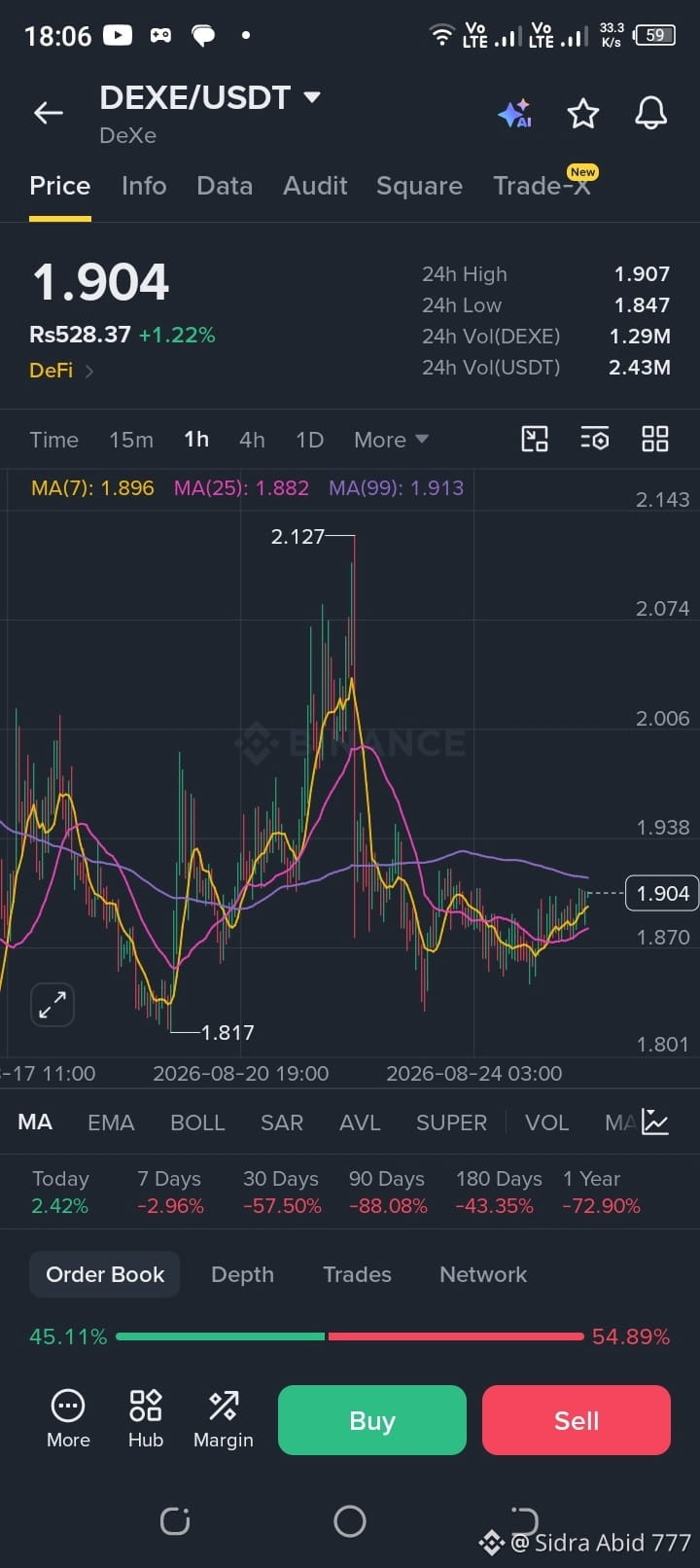
Task: Toggle the EMA indicator
Action: [111, 1123]
